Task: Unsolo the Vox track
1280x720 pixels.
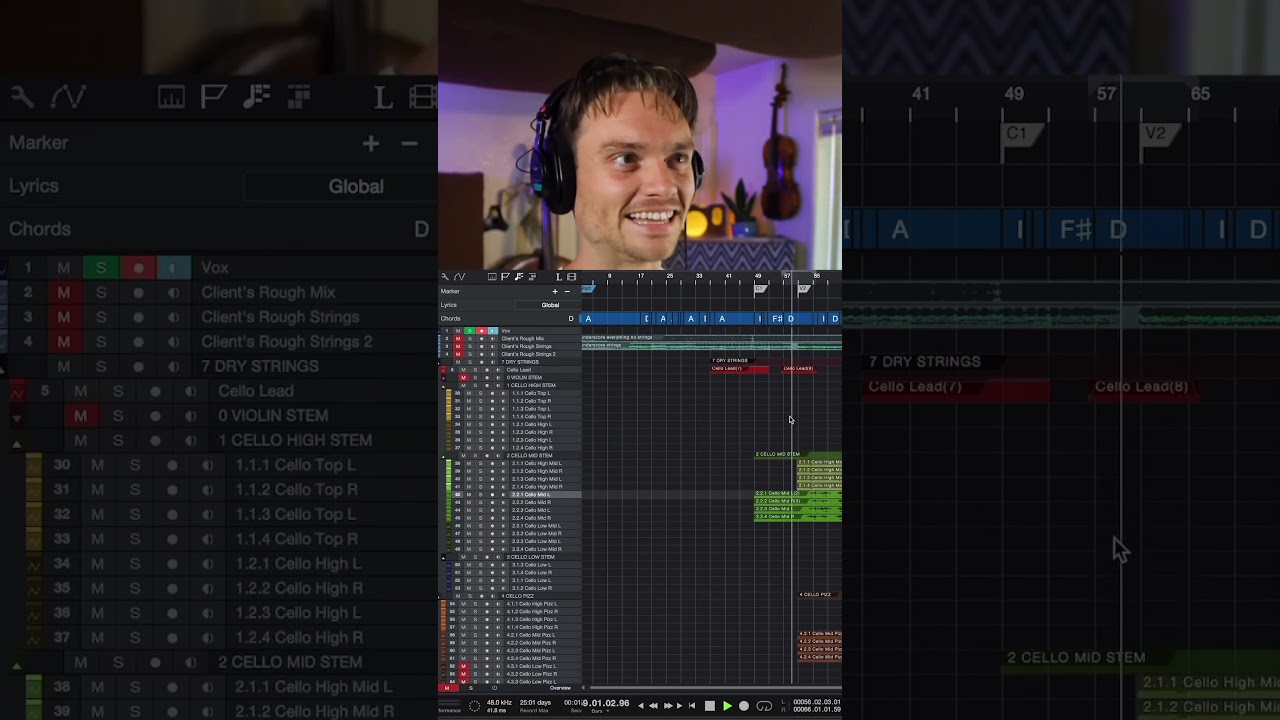Action: coord(470,331)
